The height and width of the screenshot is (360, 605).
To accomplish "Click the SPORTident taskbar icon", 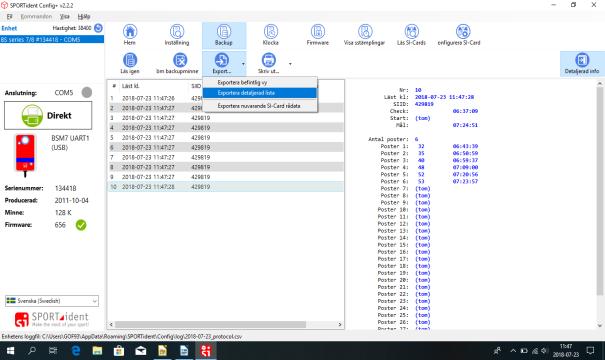I will [x=206, y=351].
